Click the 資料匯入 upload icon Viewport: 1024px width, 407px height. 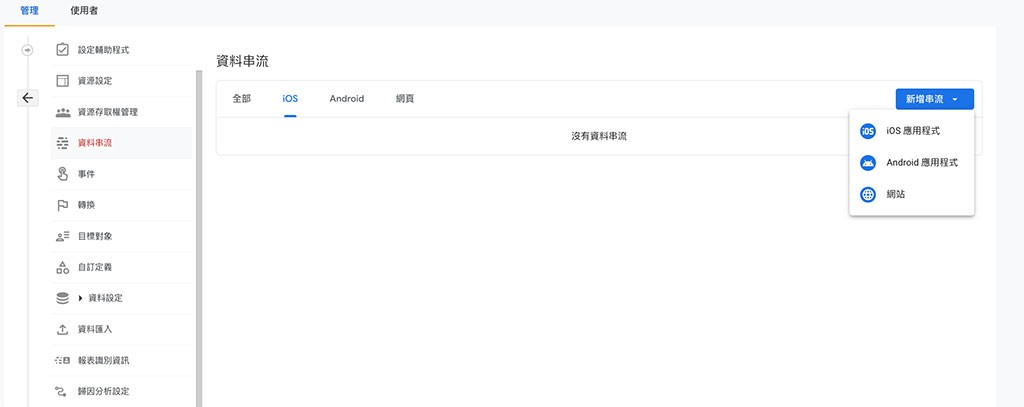point(63,329)
